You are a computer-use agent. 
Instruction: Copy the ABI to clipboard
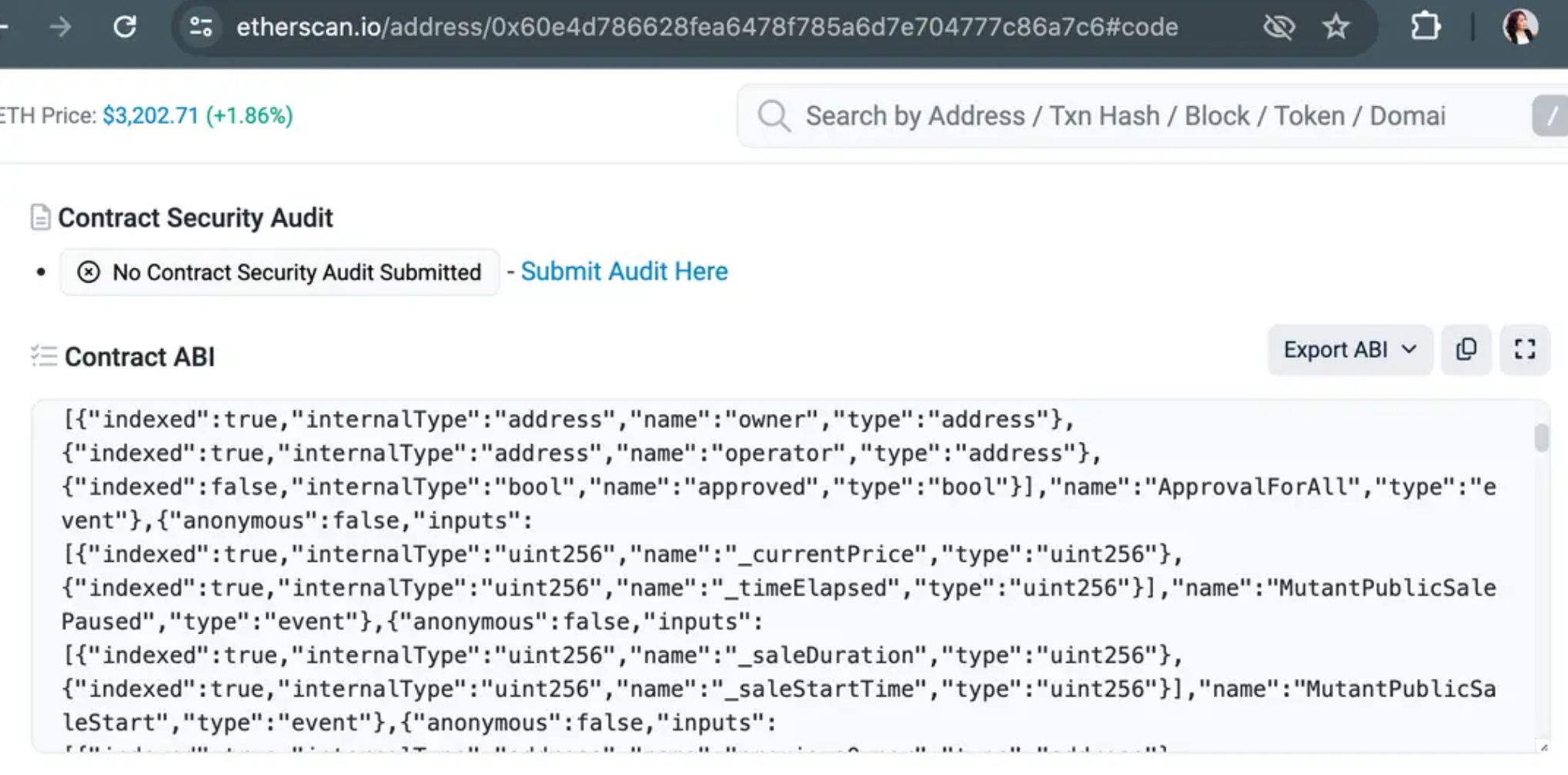(x=1466, y=349)
